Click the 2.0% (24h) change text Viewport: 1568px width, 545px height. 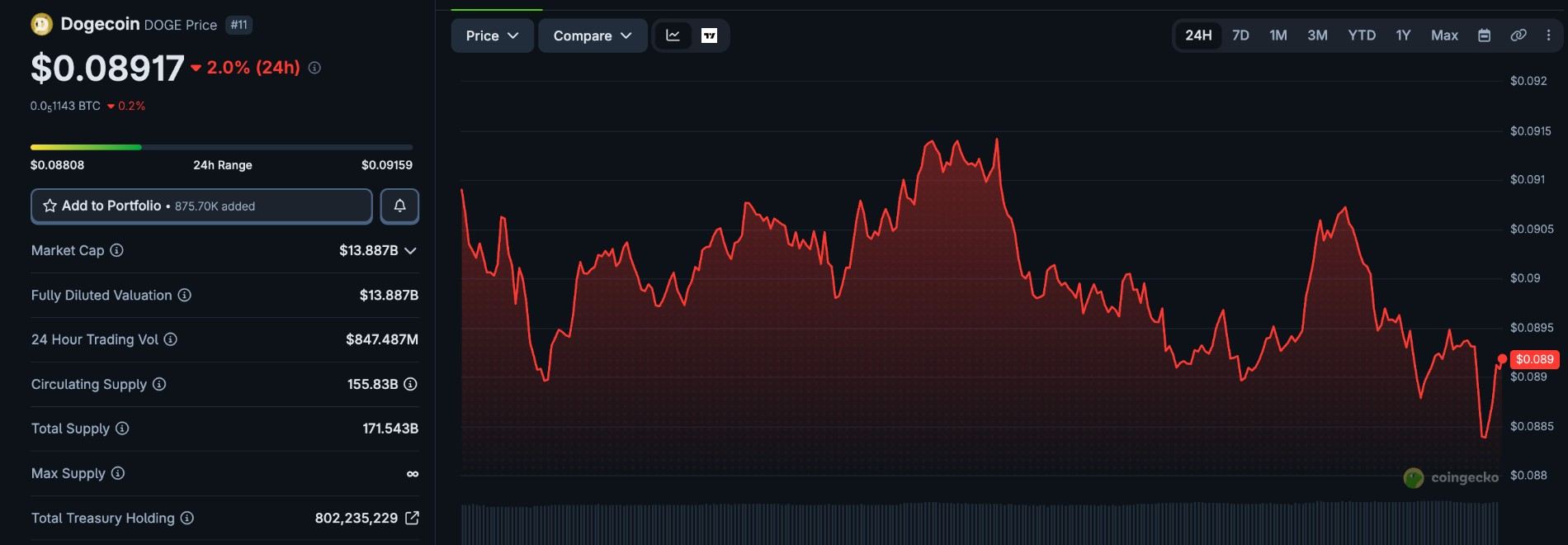[253, 68]
